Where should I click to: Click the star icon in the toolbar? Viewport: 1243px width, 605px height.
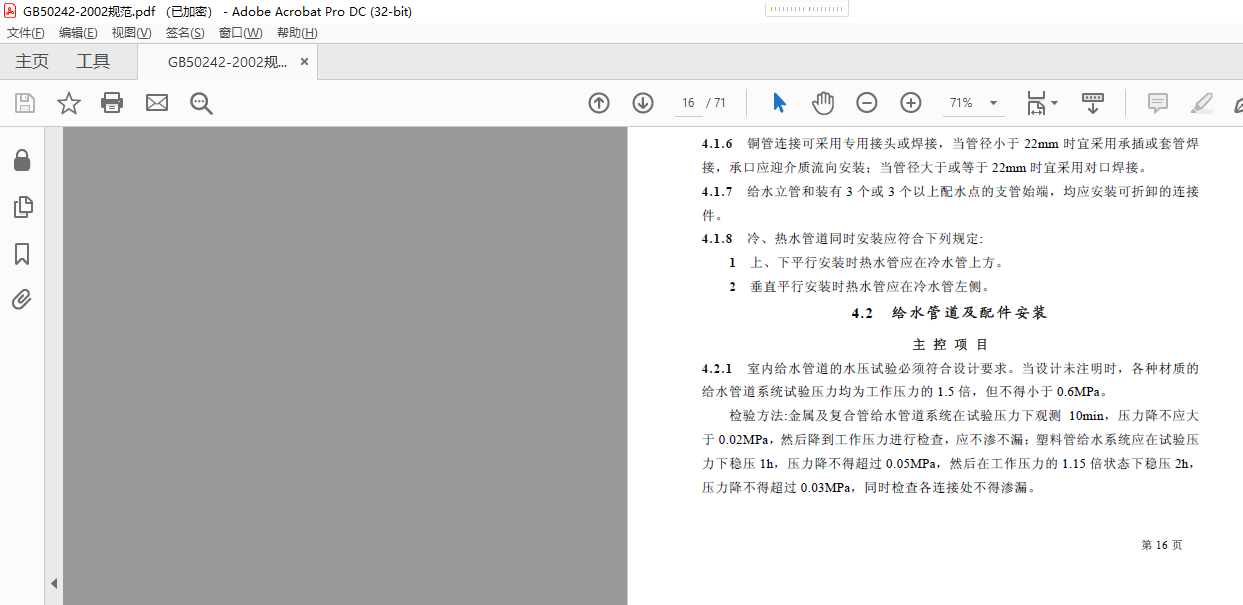[68, 103]
